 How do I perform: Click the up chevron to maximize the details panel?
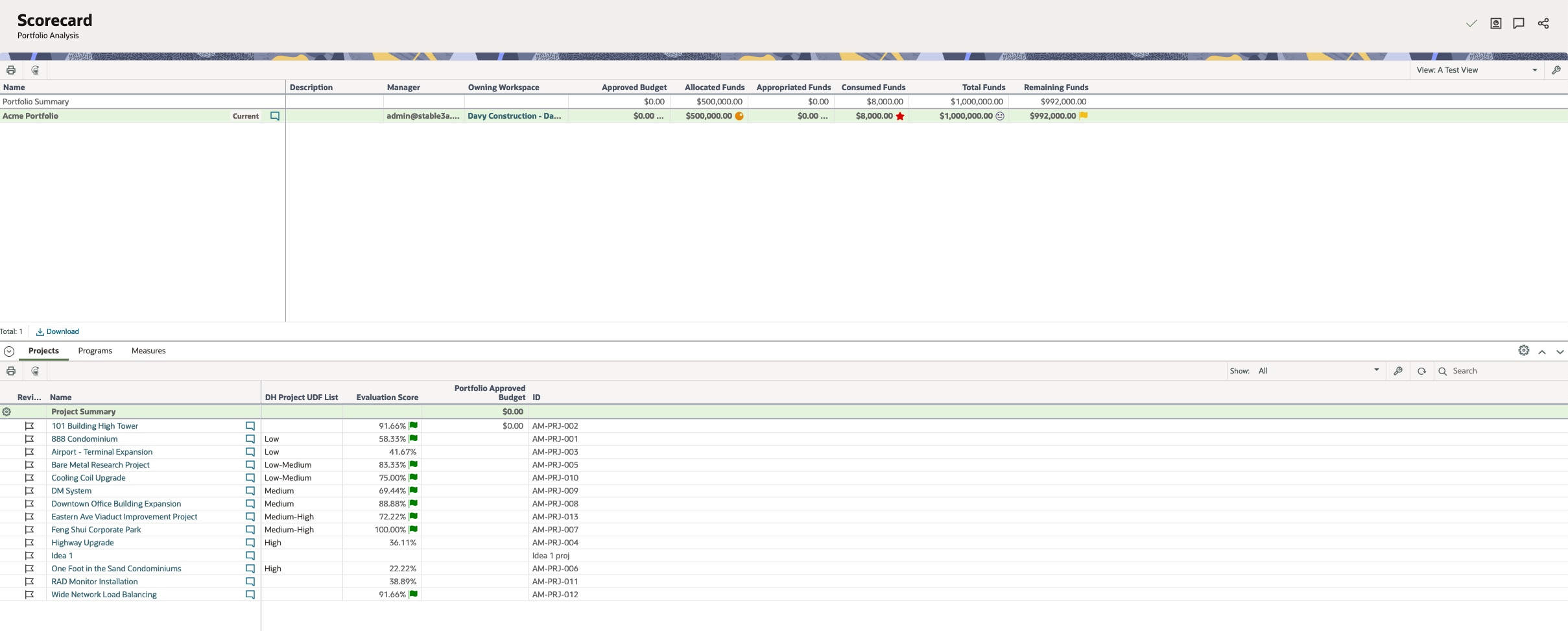pyautogui.click(x=1542, y=351)
